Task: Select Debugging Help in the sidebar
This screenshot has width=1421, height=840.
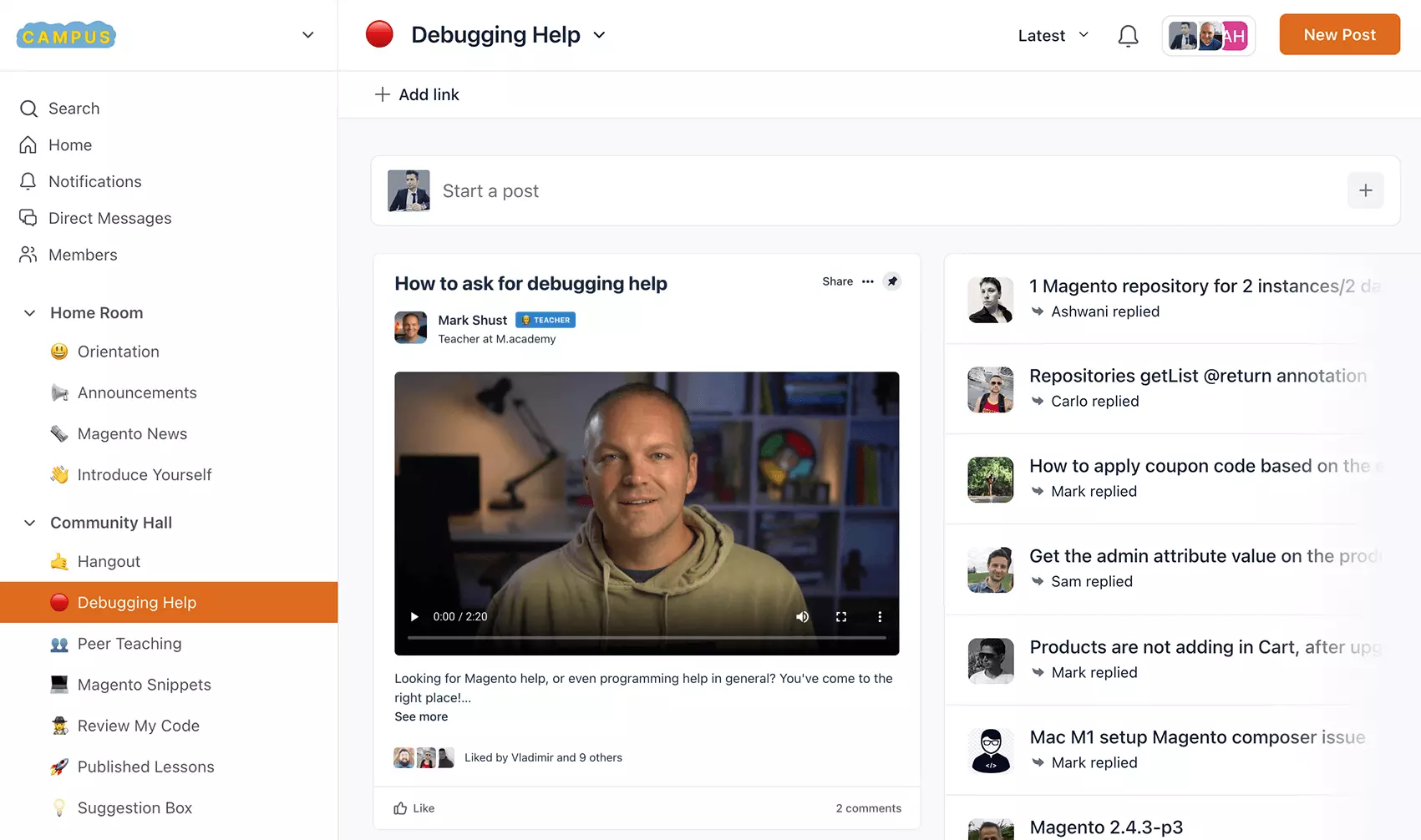Action: [x=169, y=602]
